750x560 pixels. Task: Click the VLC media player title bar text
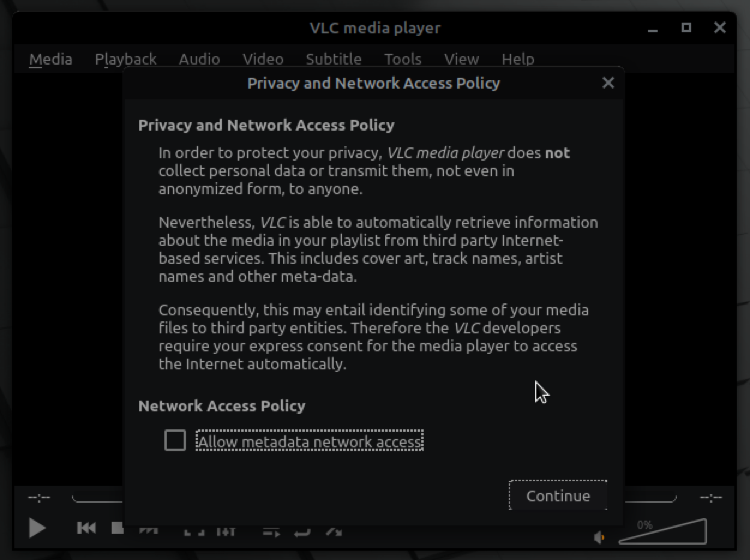point(375,28)
